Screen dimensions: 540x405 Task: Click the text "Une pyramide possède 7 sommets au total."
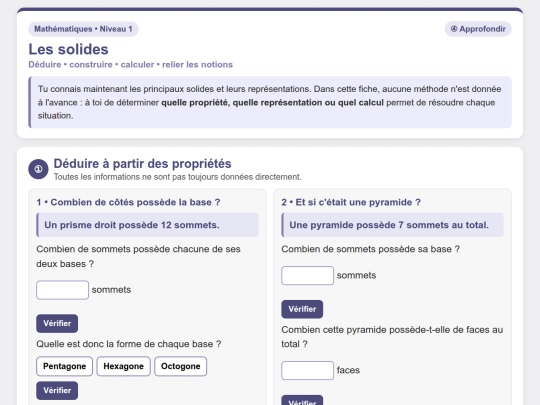coord(389,225)
